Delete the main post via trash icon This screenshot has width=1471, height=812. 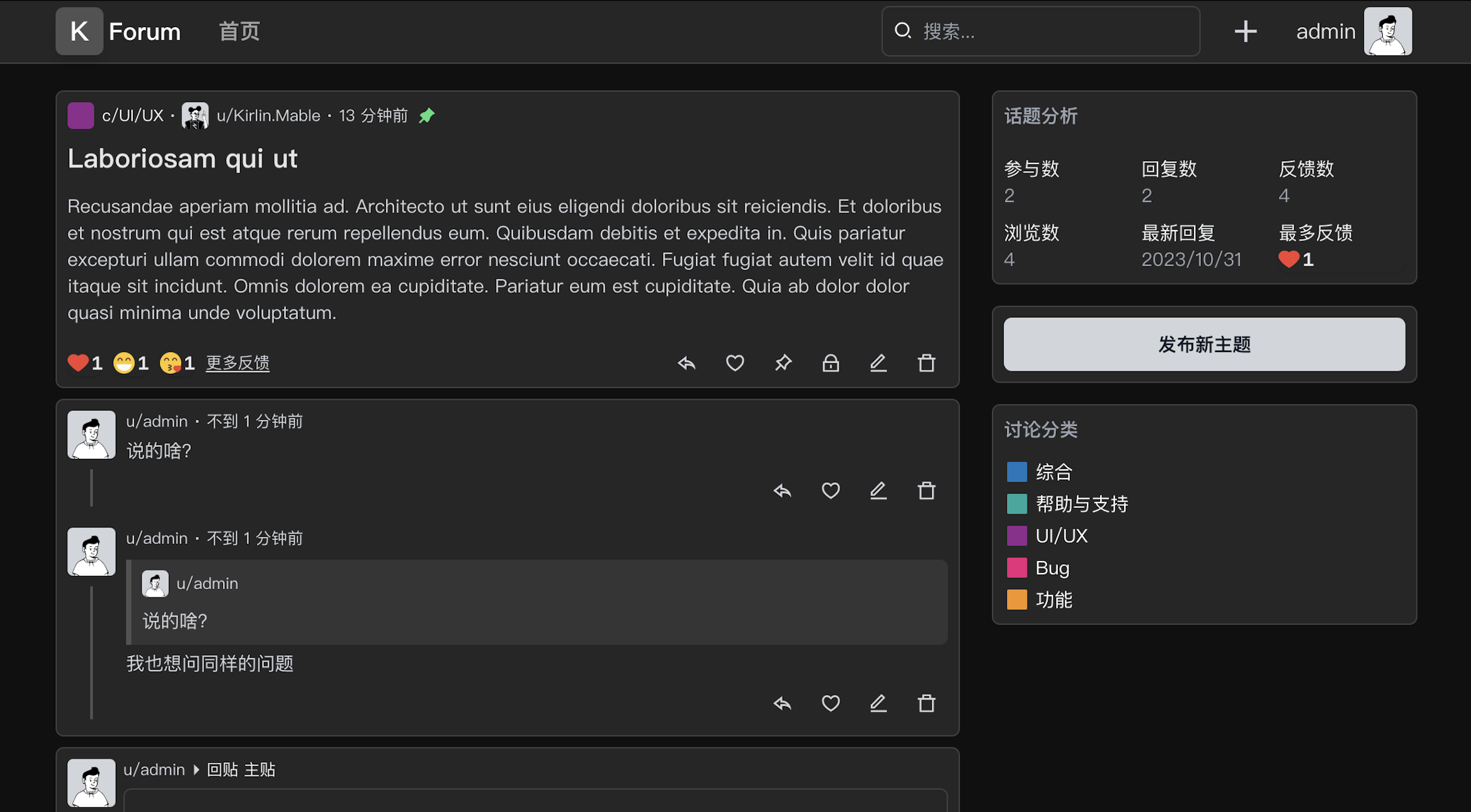(x=926, y=363)
